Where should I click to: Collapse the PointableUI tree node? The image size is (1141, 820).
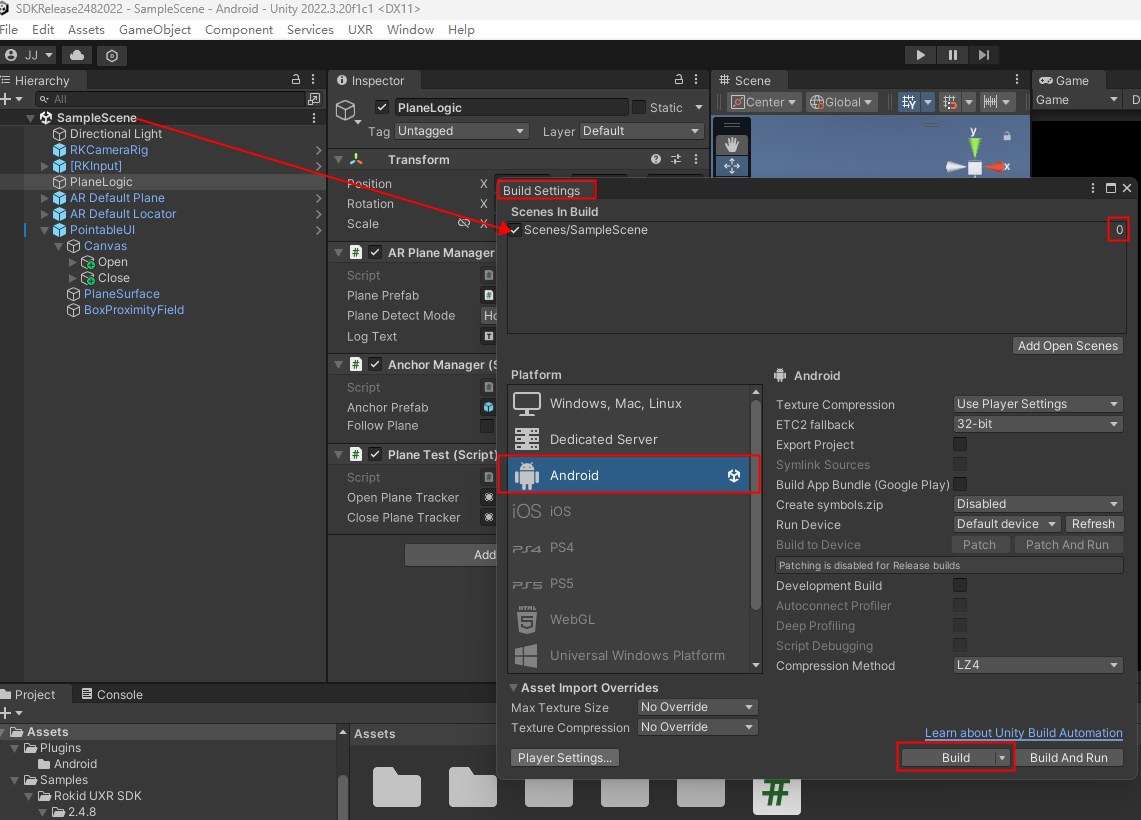(44, 230)
